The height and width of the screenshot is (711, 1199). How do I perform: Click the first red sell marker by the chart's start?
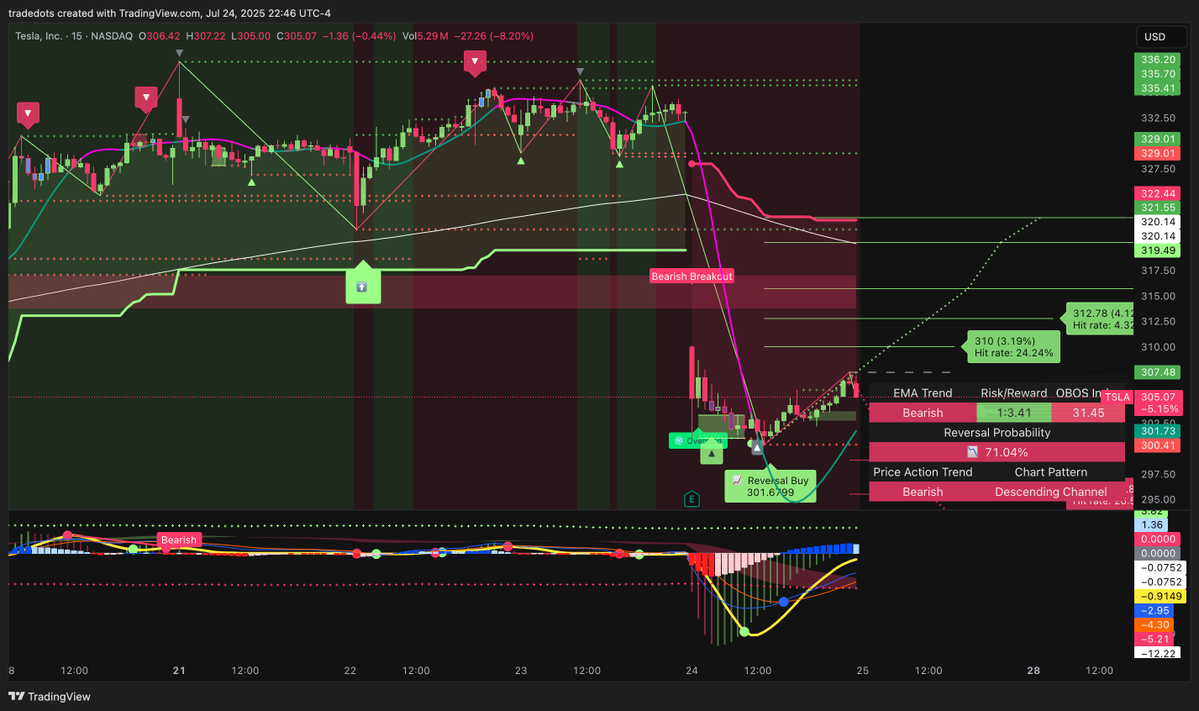(28, 114)
